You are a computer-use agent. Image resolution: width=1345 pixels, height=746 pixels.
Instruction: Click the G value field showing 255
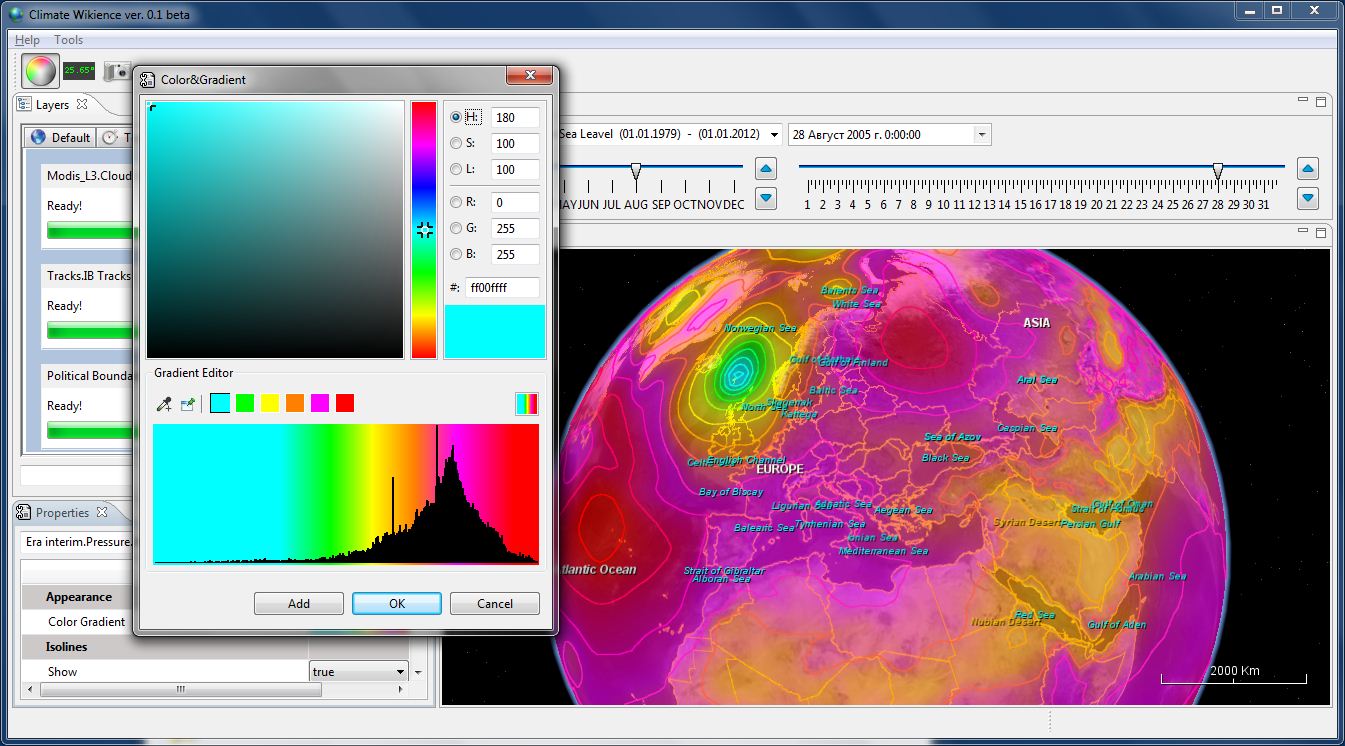(x=515, y=228)
